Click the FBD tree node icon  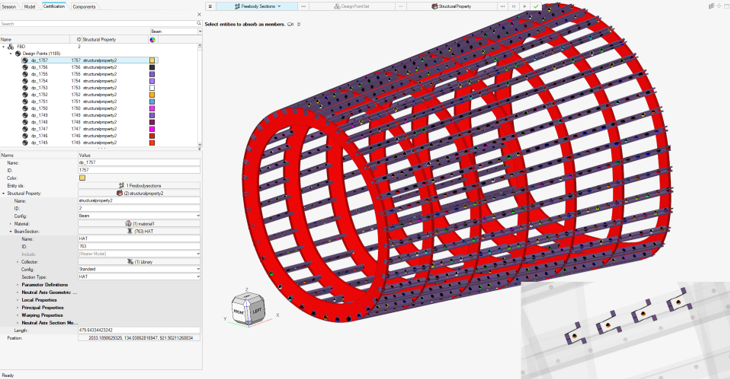(11, 47)
